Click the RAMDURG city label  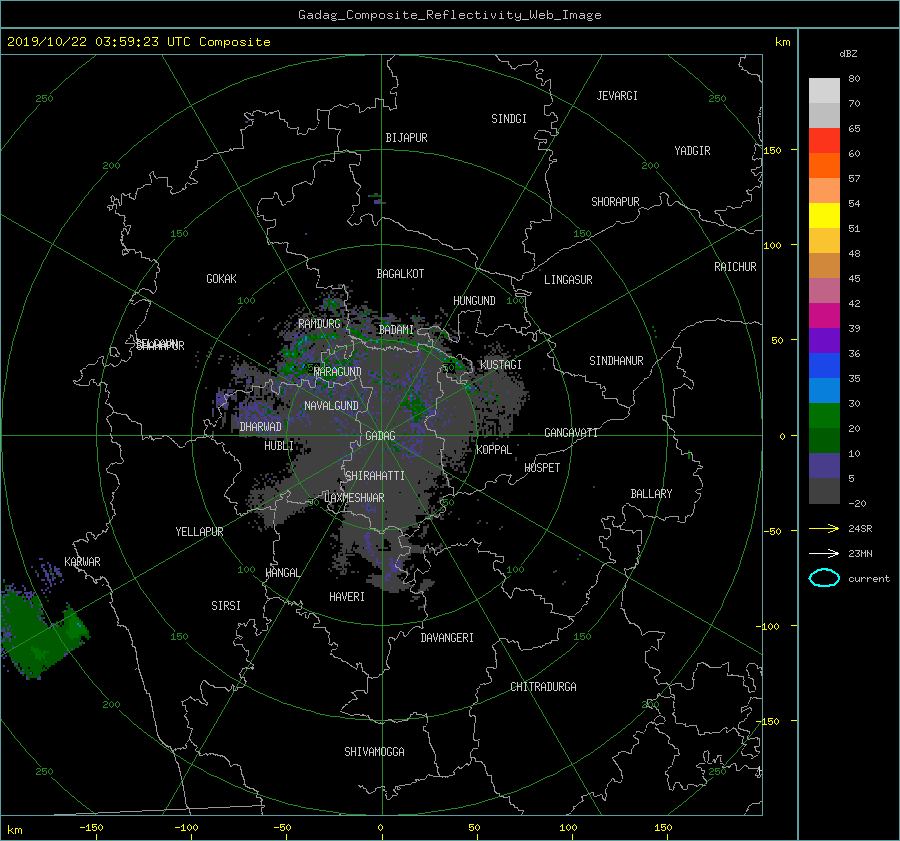320,324
